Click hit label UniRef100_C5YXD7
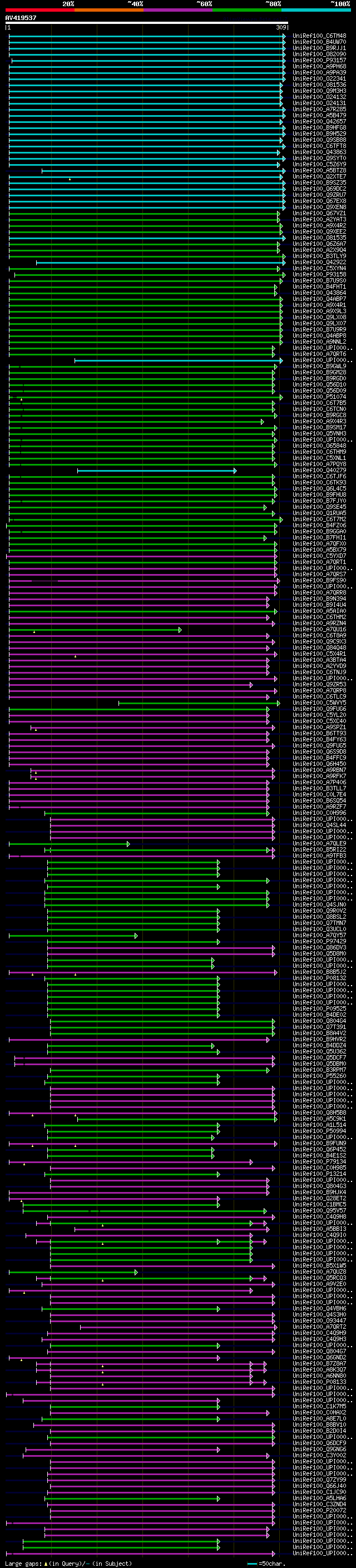Image resolution: width=356 pixels, height=1568 pixels. pos(319,556)
